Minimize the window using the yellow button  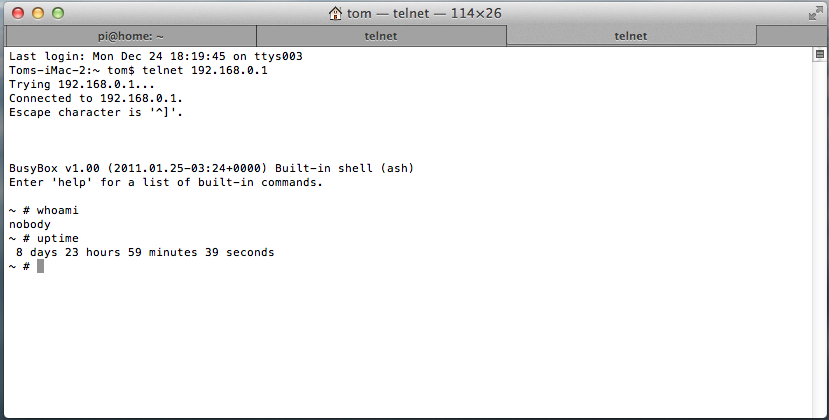(38, 13)
